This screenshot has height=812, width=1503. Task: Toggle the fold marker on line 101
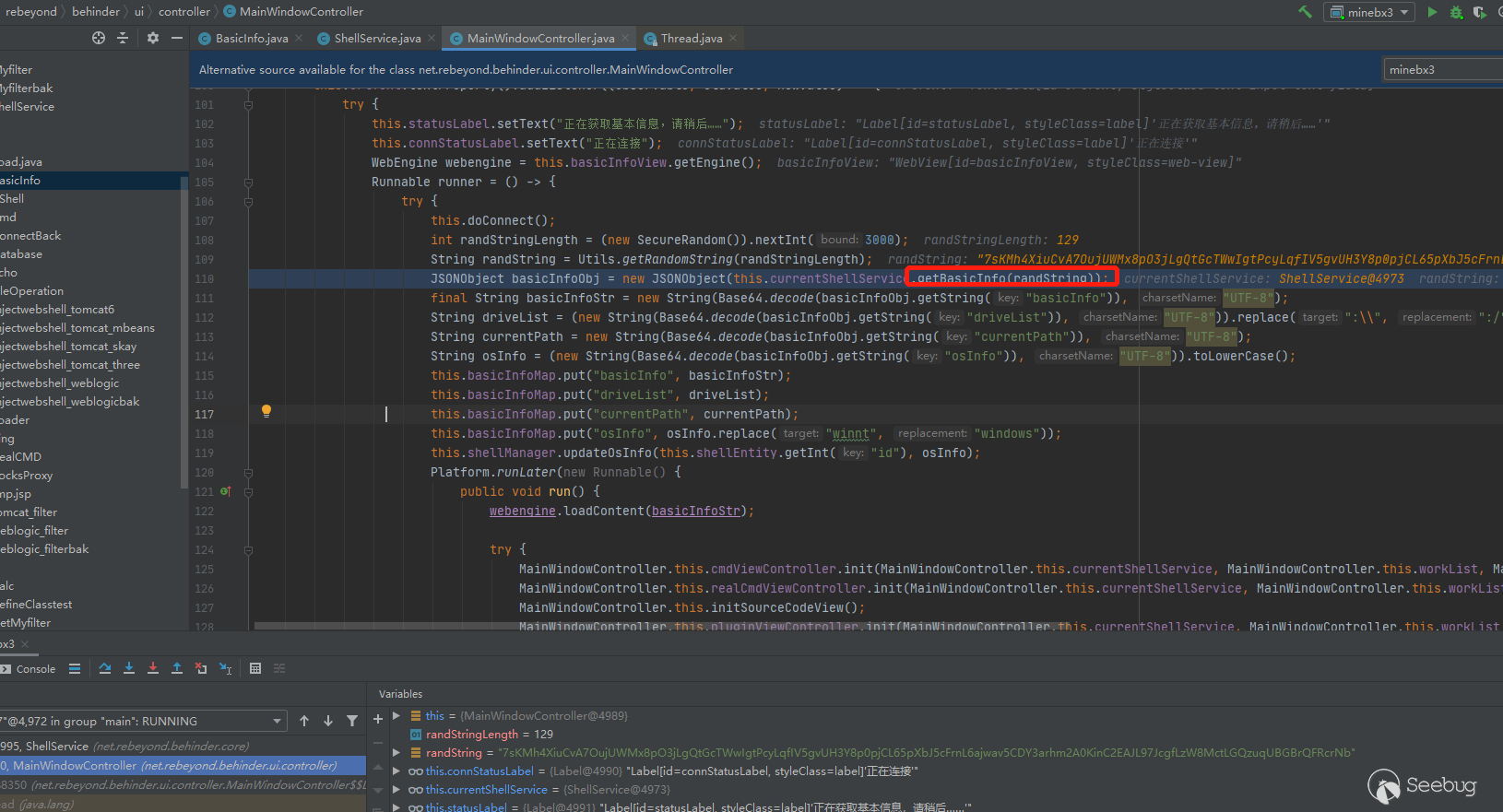coord(248,105)
